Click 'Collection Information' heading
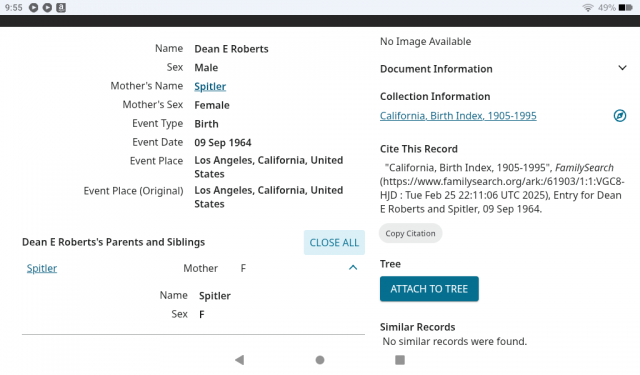 [x=435, y=96]
